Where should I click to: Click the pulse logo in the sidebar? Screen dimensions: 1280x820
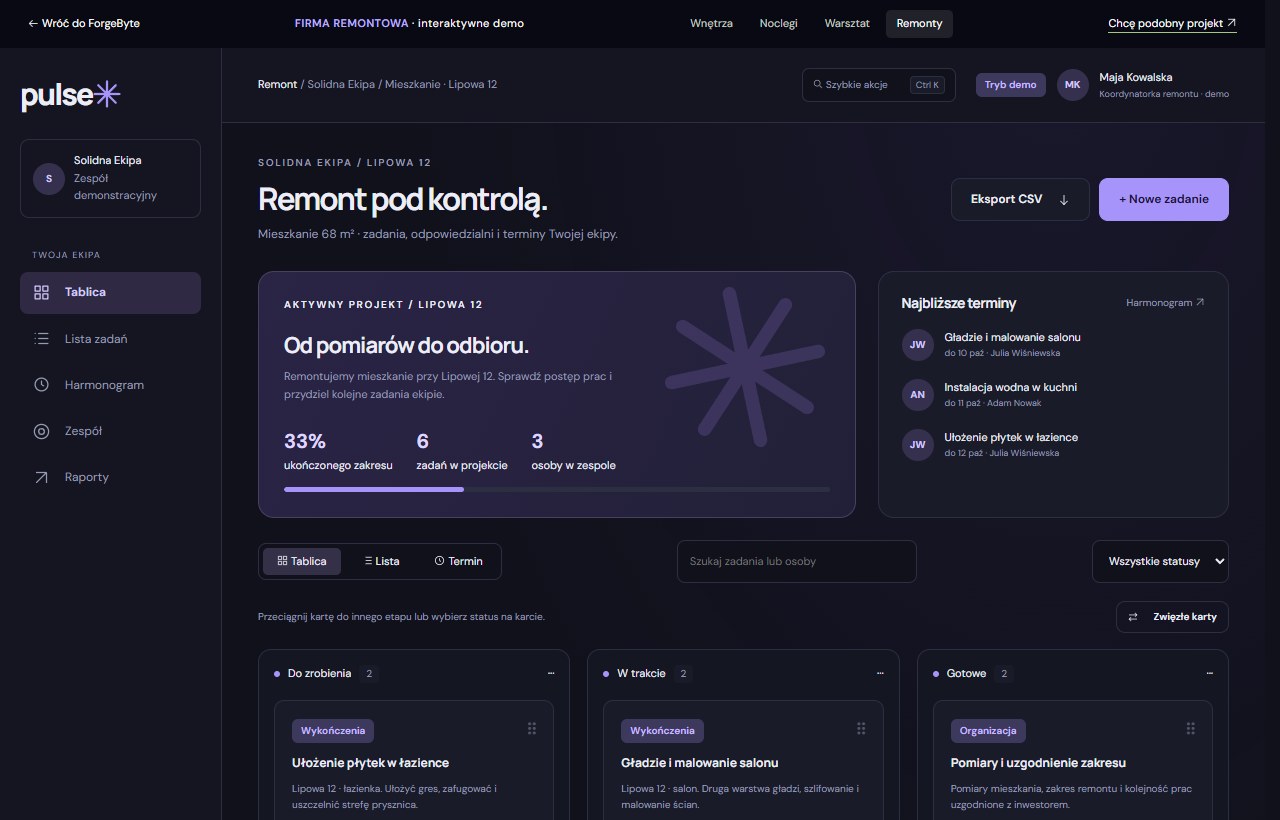pos(70,95)
